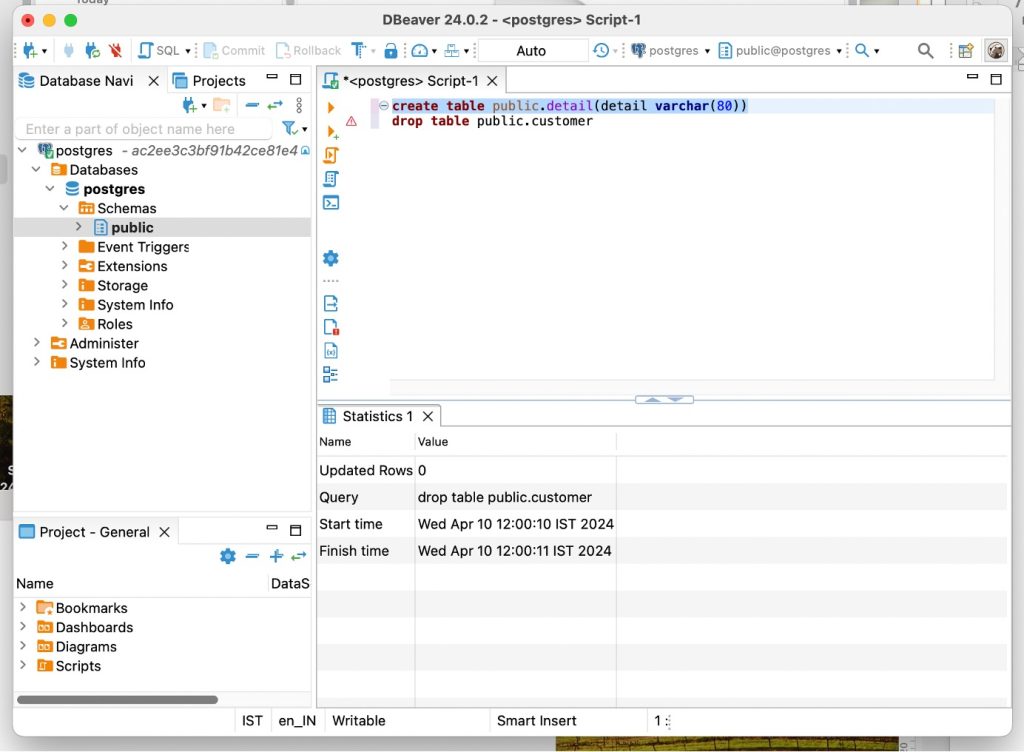Open the gauge icon dropdown arrow
Image resolution: width=1024 pixels, height=752 pixels.
point(434,51)
